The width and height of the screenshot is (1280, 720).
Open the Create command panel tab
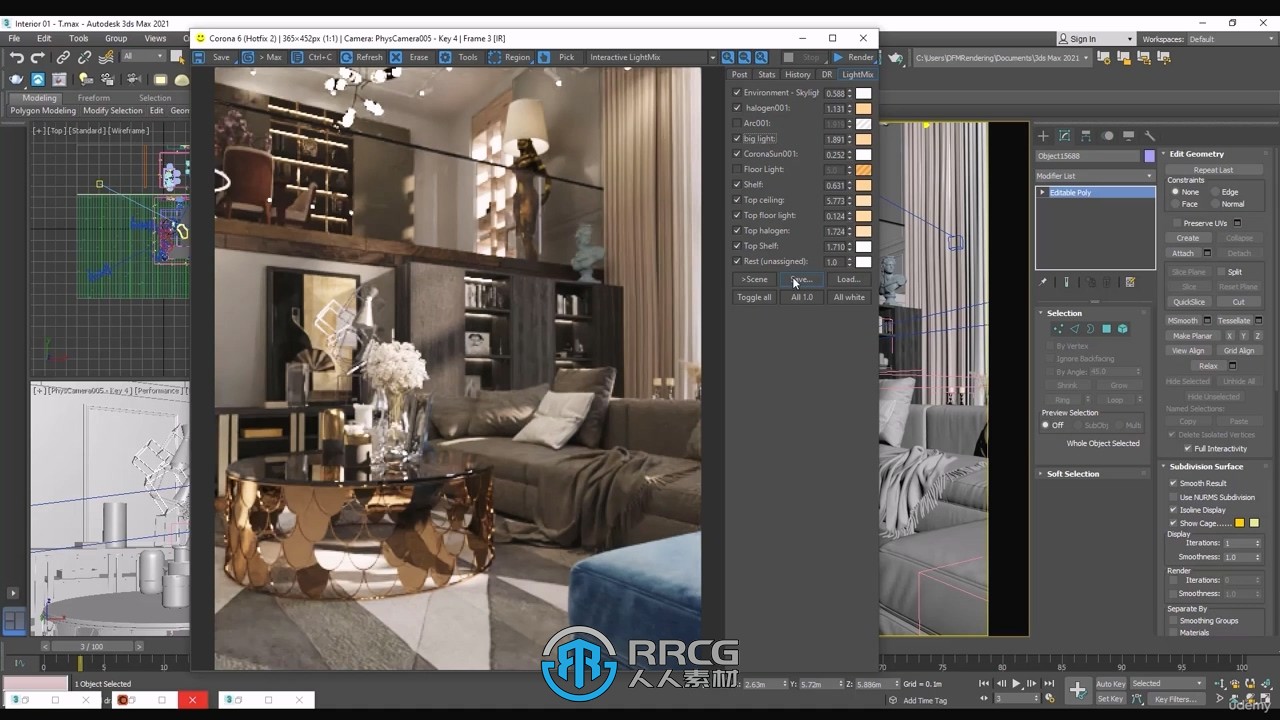(x=1043, y=135)
